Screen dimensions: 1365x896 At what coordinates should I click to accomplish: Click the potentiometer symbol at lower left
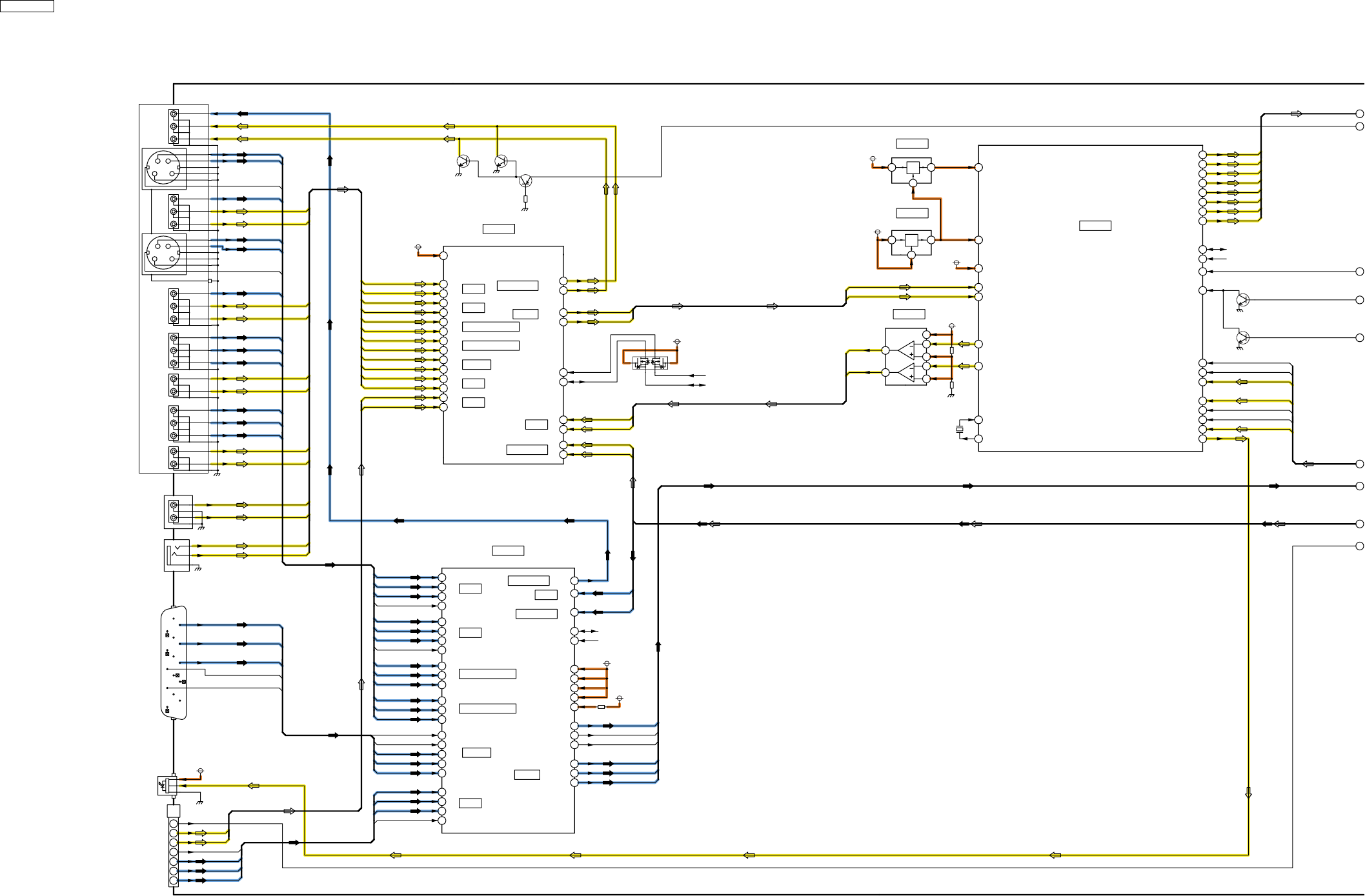[167, 785]
